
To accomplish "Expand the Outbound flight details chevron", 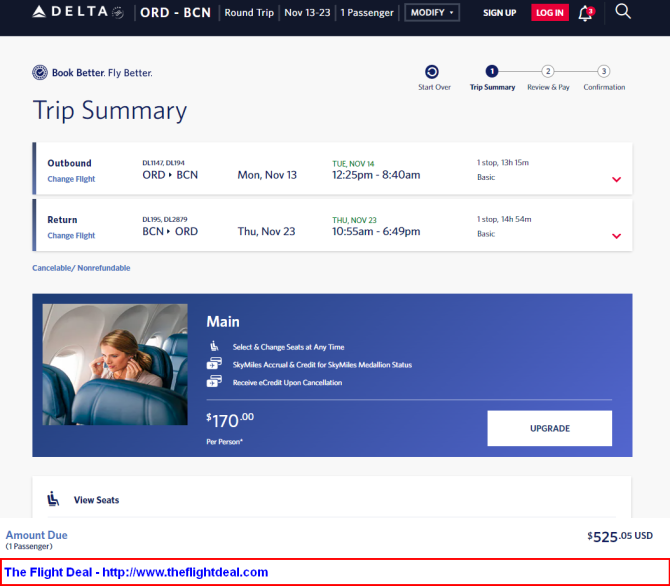I will (616, 179).
